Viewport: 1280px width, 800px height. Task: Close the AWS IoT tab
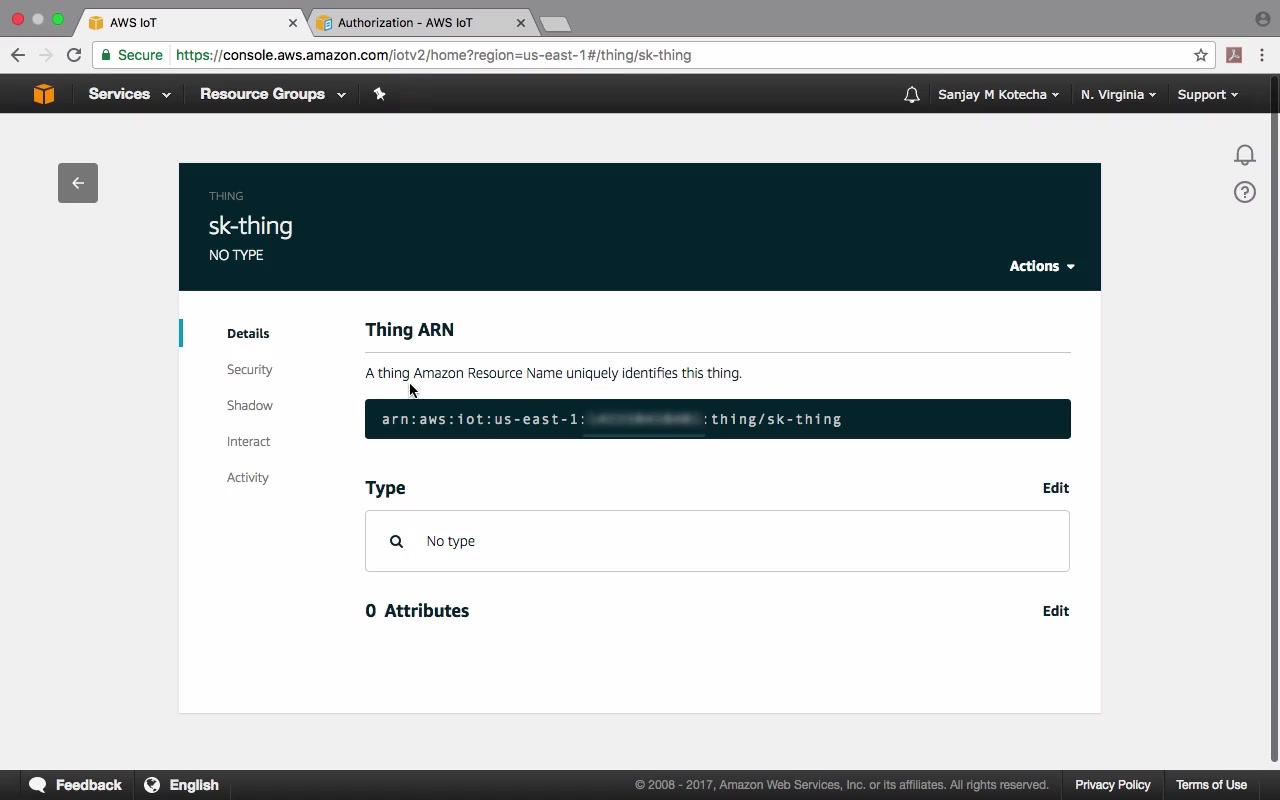[293, 23]
